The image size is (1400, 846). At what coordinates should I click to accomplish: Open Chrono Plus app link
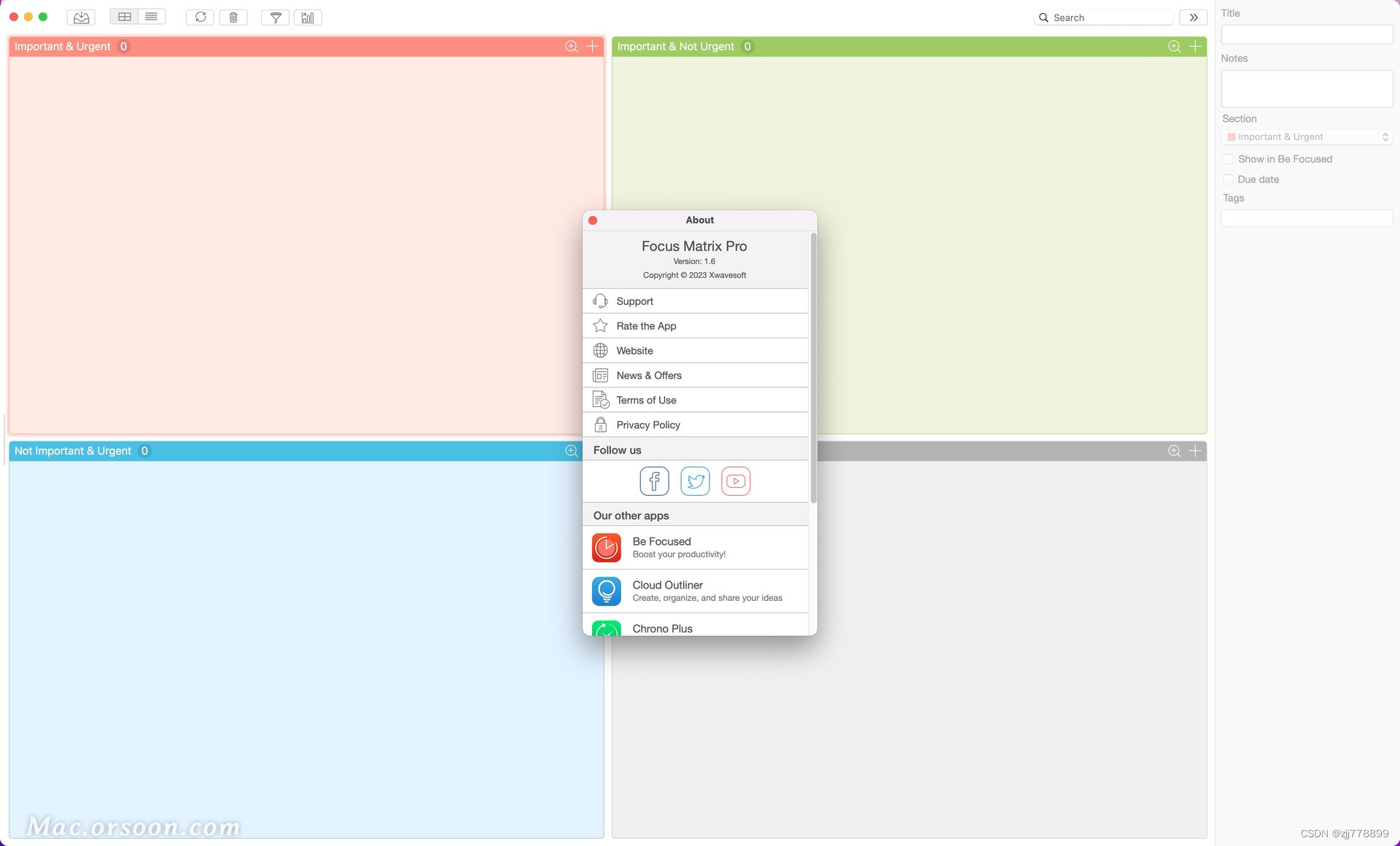tap(696, 625)
